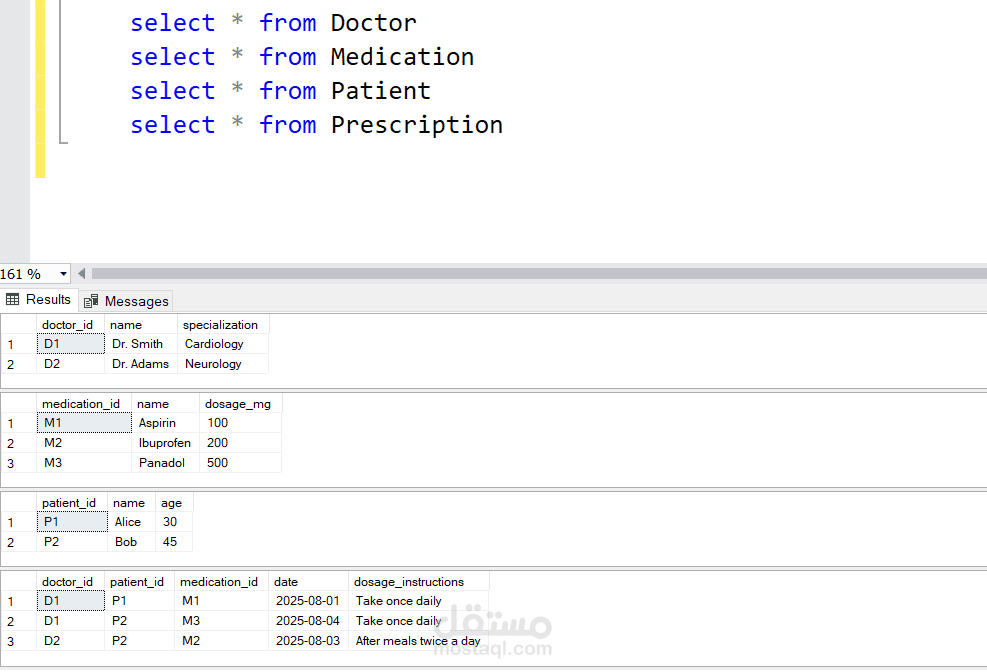Place cursor after Prescription in query editor

click(505, 125)
